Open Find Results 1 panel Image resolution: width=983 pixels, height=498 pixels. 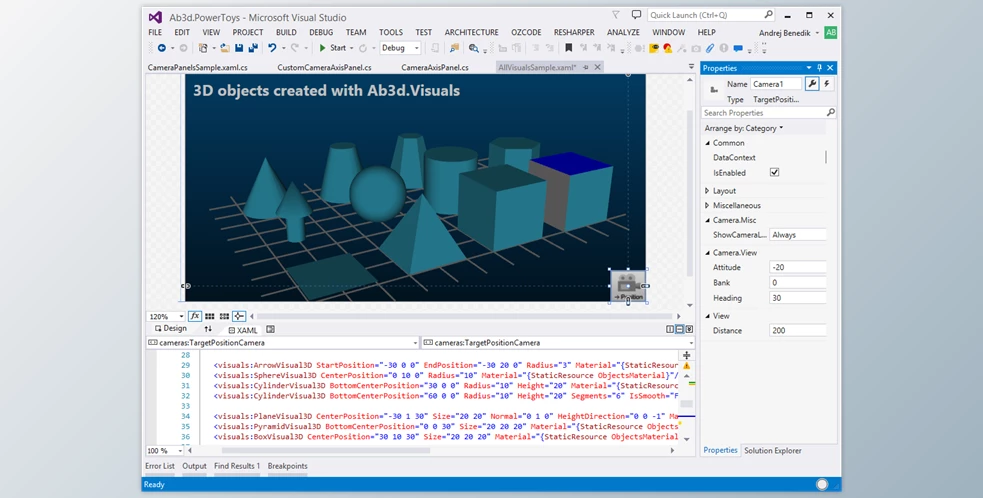click(237, 466)
